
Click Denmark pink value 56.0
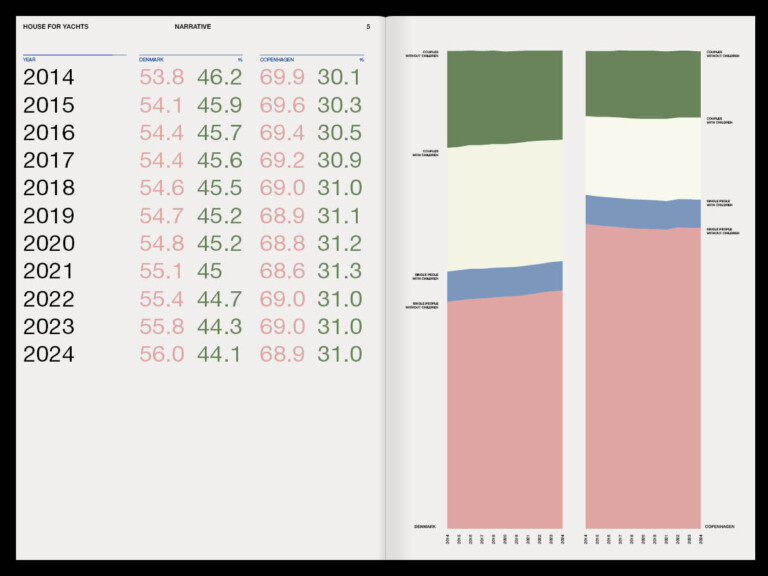[x=161, y=354]
